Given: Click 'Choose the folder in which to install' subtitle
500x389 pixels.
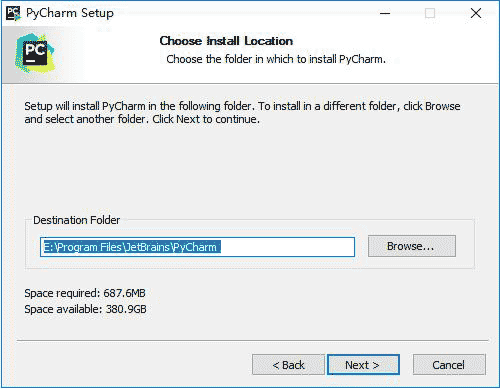Looking at the screenshot, I should (x=276, y=59).
